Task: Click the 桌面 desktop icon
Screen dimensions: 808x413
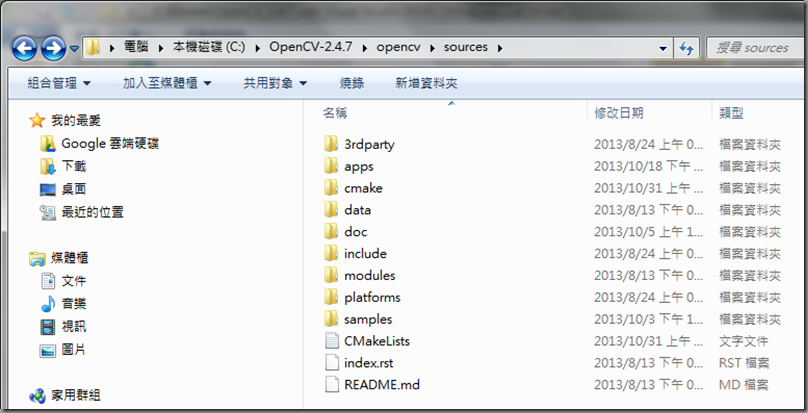Action: pos(48,189)
